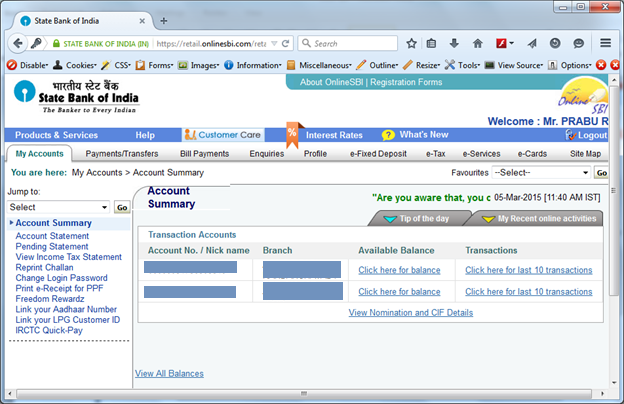This screenshot has width=624, height=404.
Task: Open Pending Statement in sidebar
Action: (x=52, y=246)
